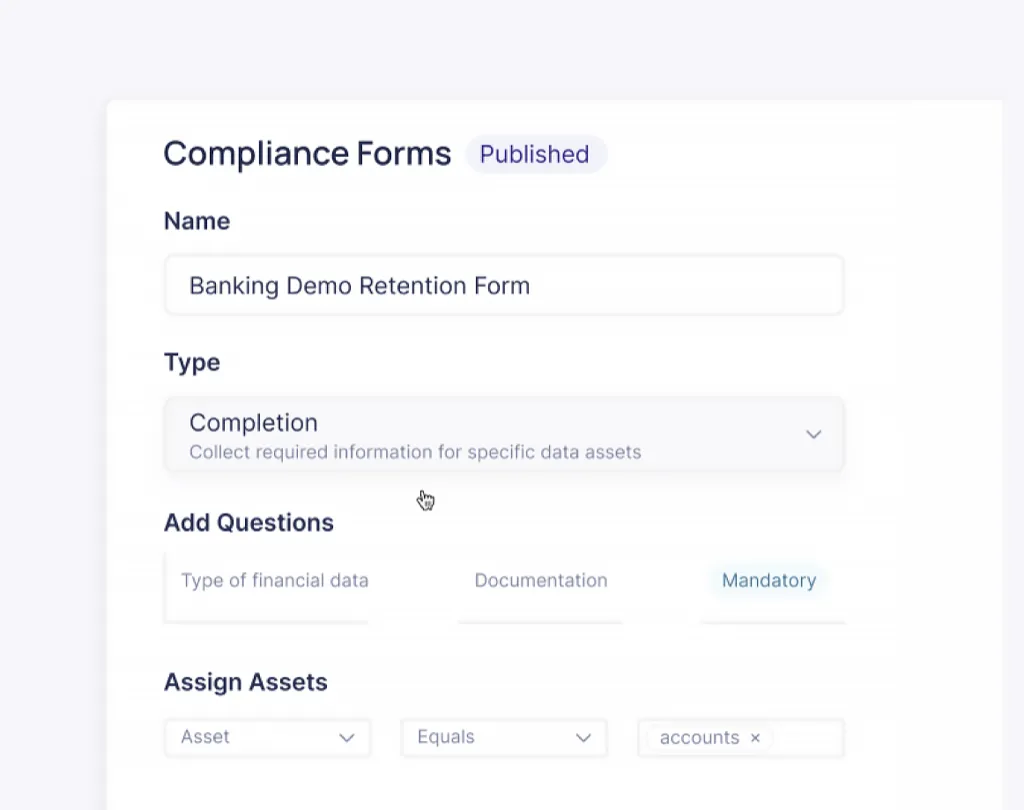The width and height of the screenshot is (1024, 810).
Task: Click the Name field label
Action: (197, 221)
